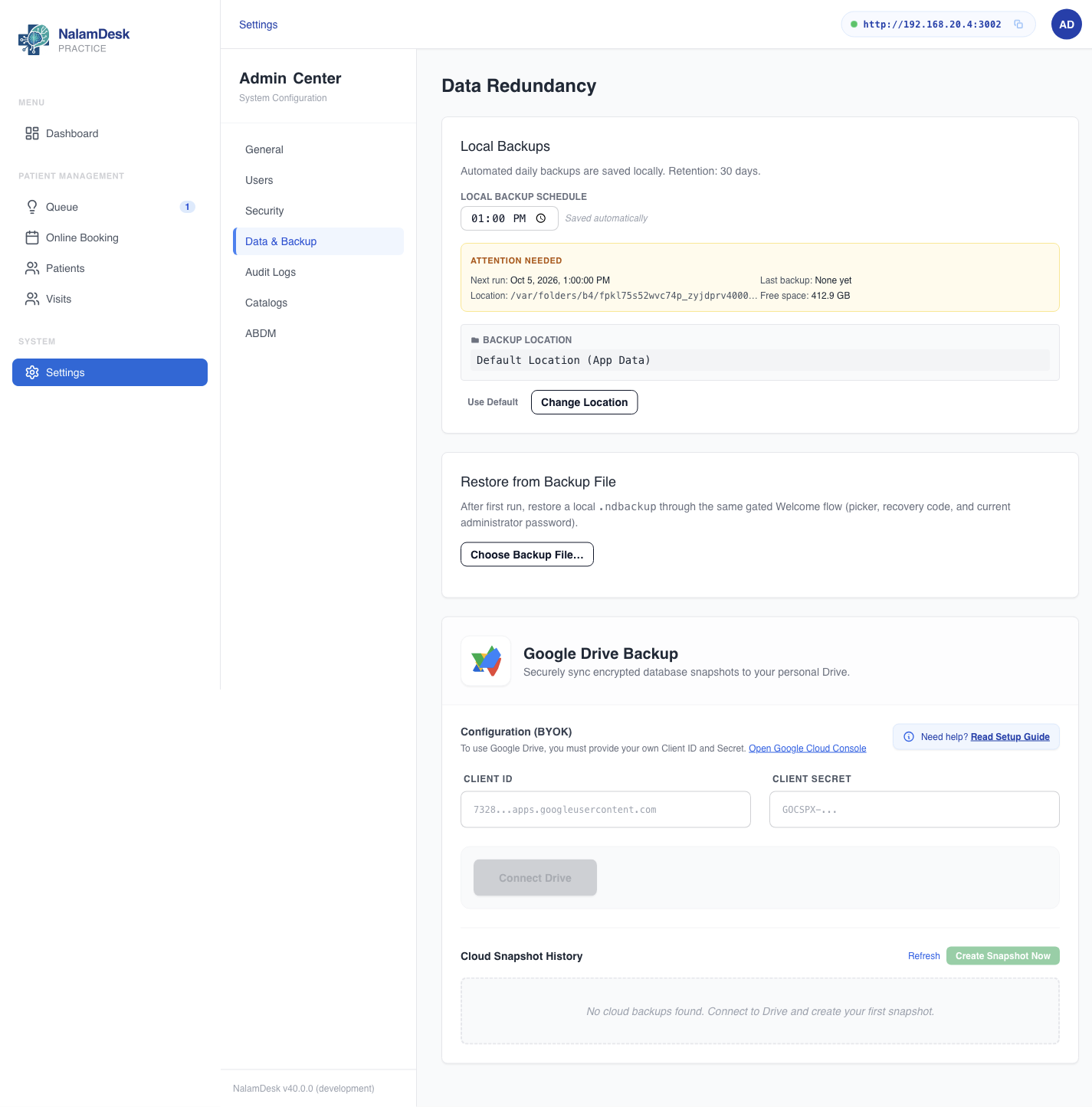
Task: Open the AD user avatar
Action: (1067, 25)
